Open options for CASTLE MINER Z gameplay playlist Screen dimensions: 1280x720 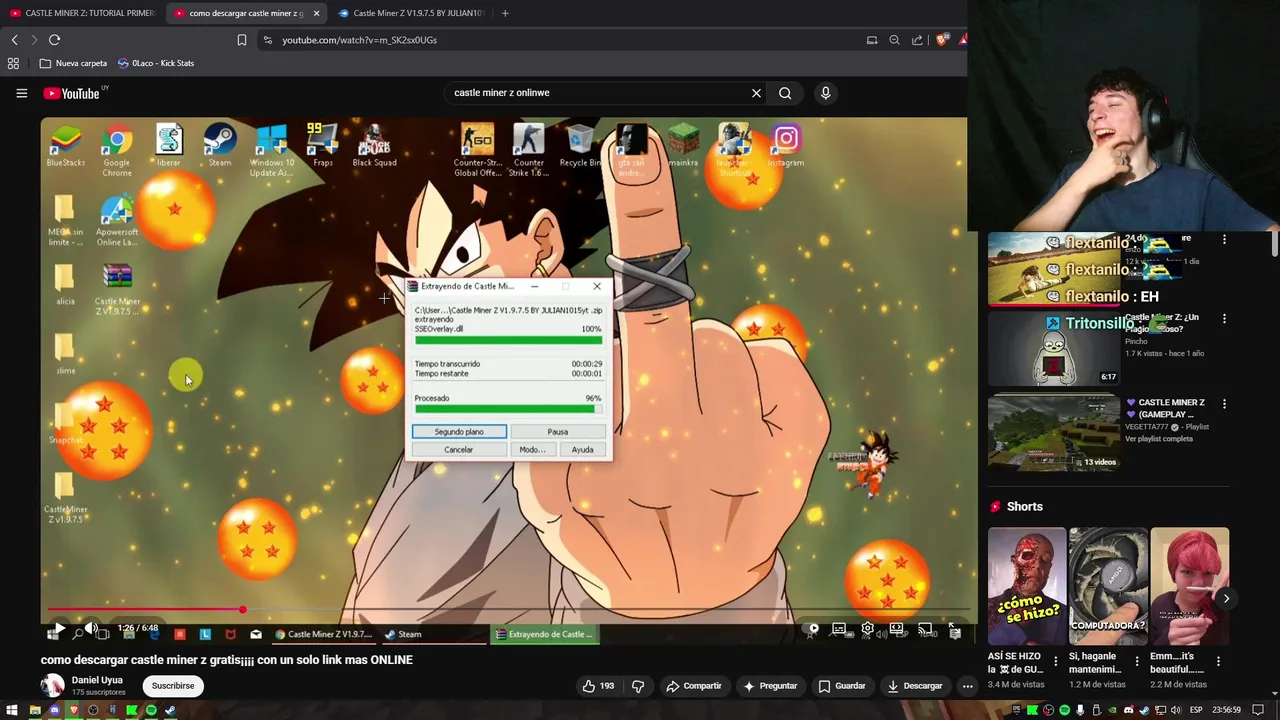click(x=1225, y=404)
